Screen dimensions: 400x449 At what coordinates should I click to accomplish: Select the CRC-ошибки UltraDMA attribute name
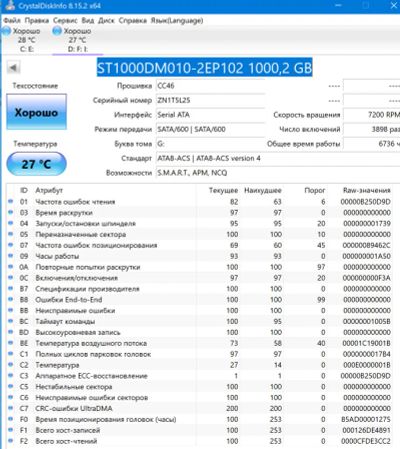[74, 408]
